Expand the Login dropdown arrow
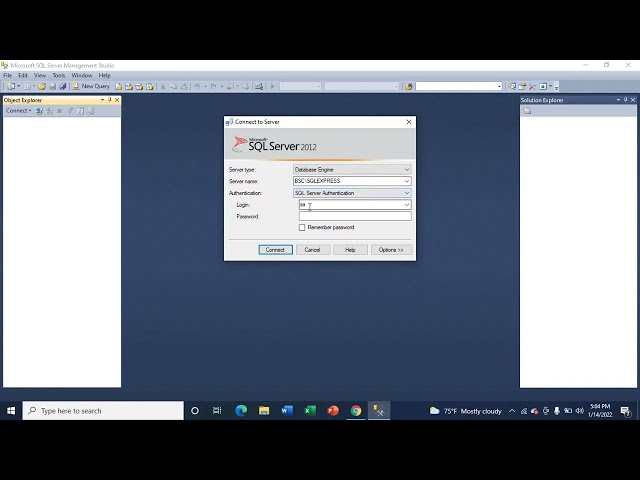 click(x=407, y=205)
